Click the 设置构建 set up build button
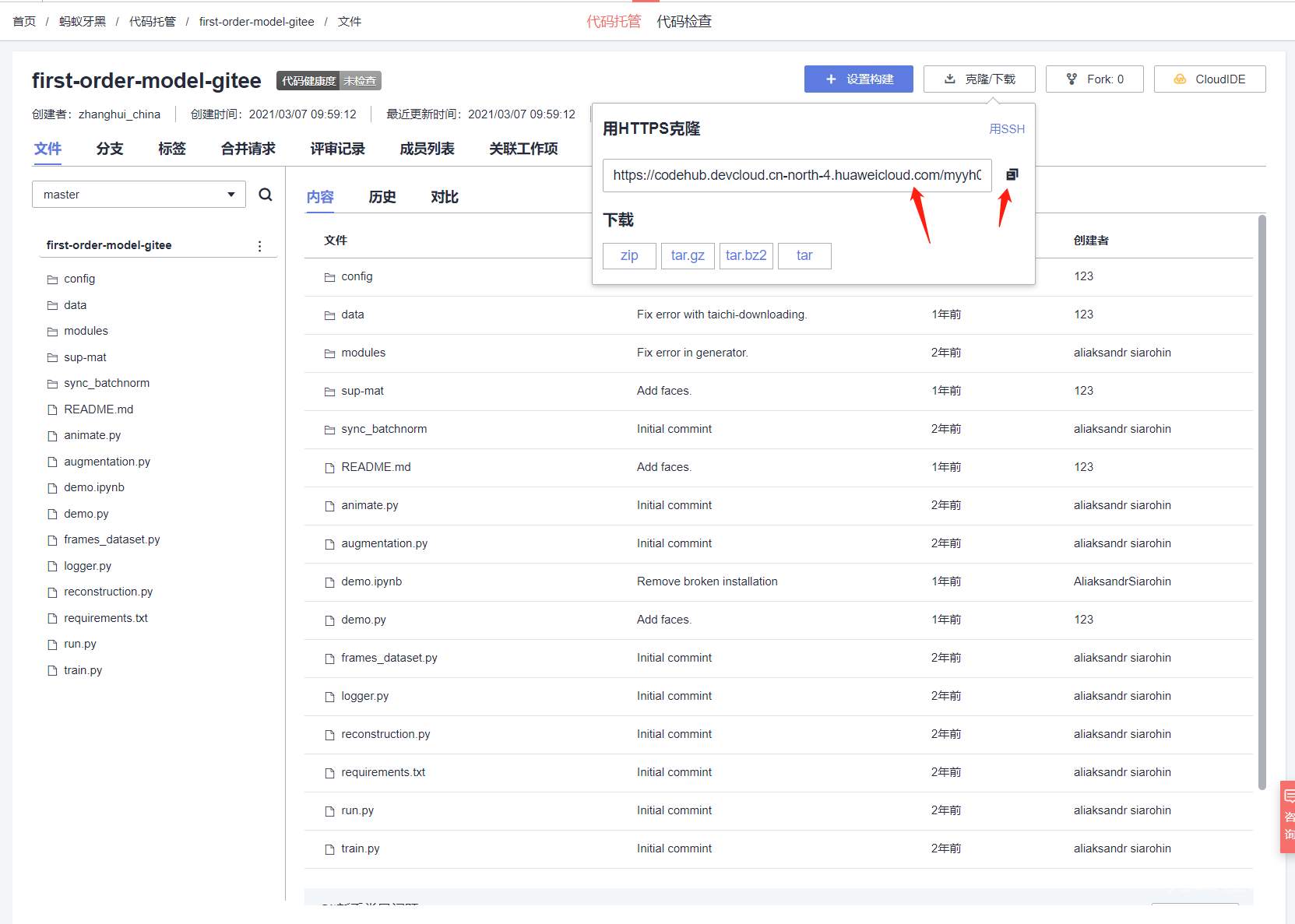 [859, 79]
